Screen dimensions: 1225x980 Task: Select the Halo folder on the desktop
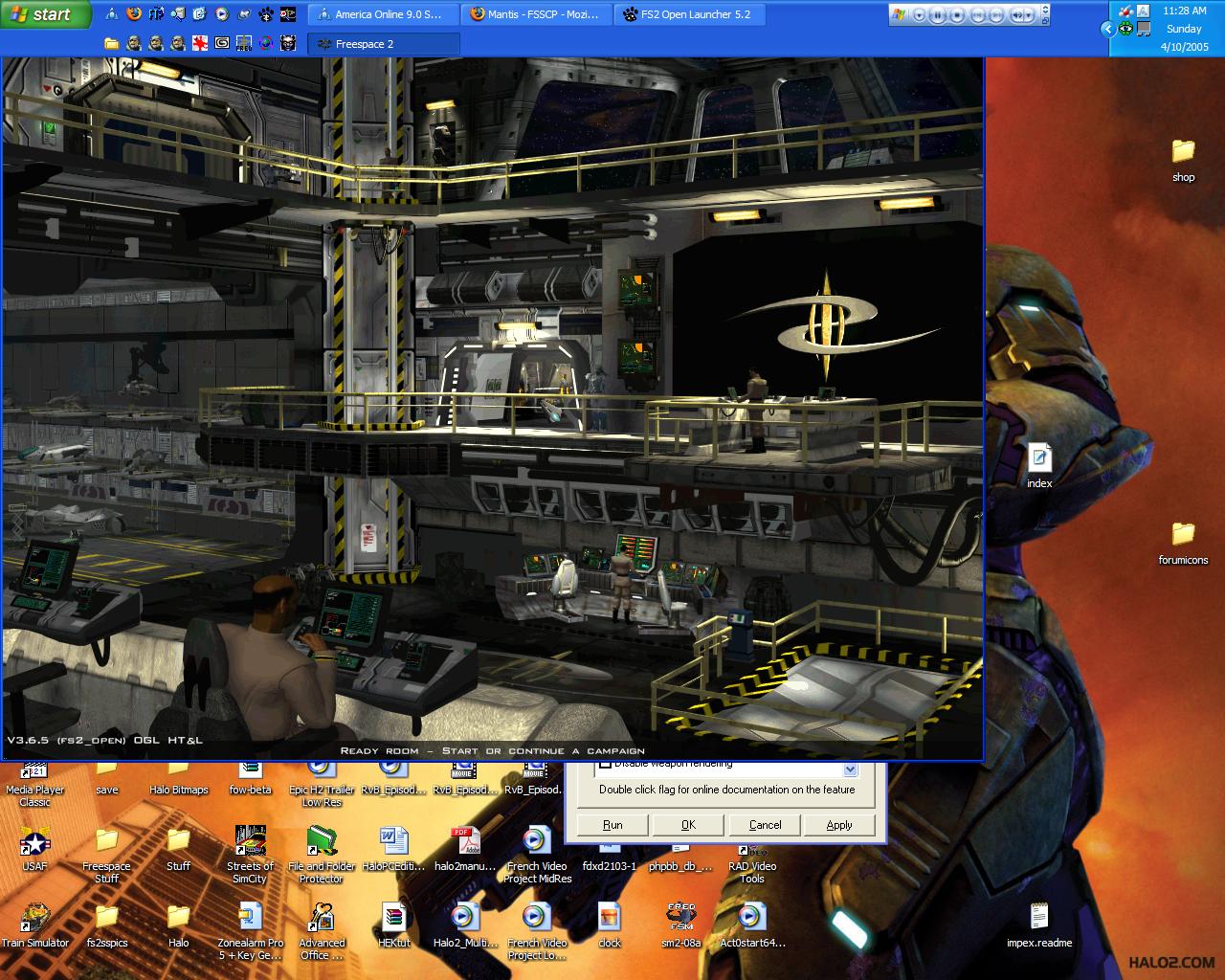coord(178,925)
